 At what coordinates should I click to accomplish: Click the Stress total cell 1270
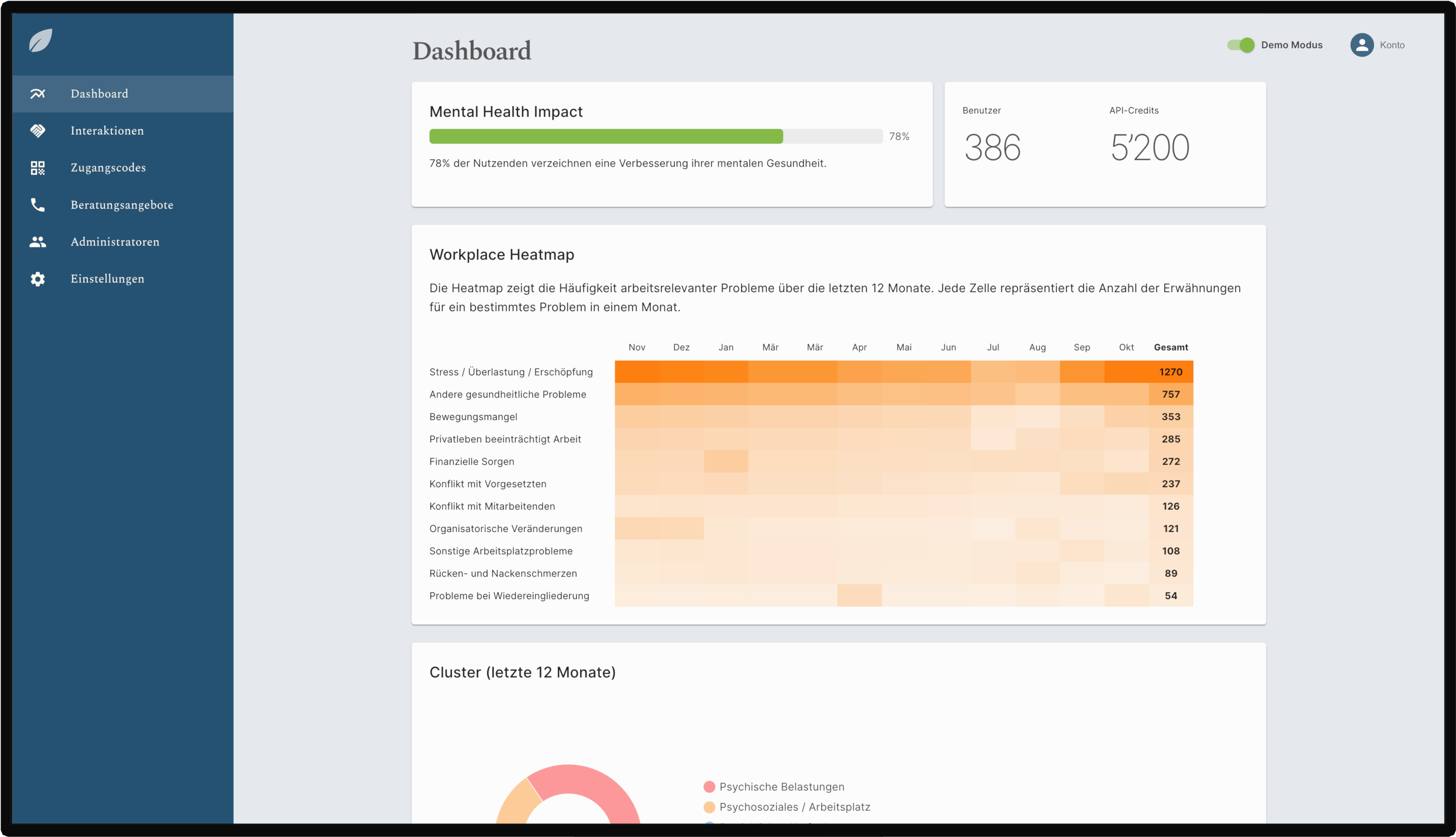click(1170, 372)
